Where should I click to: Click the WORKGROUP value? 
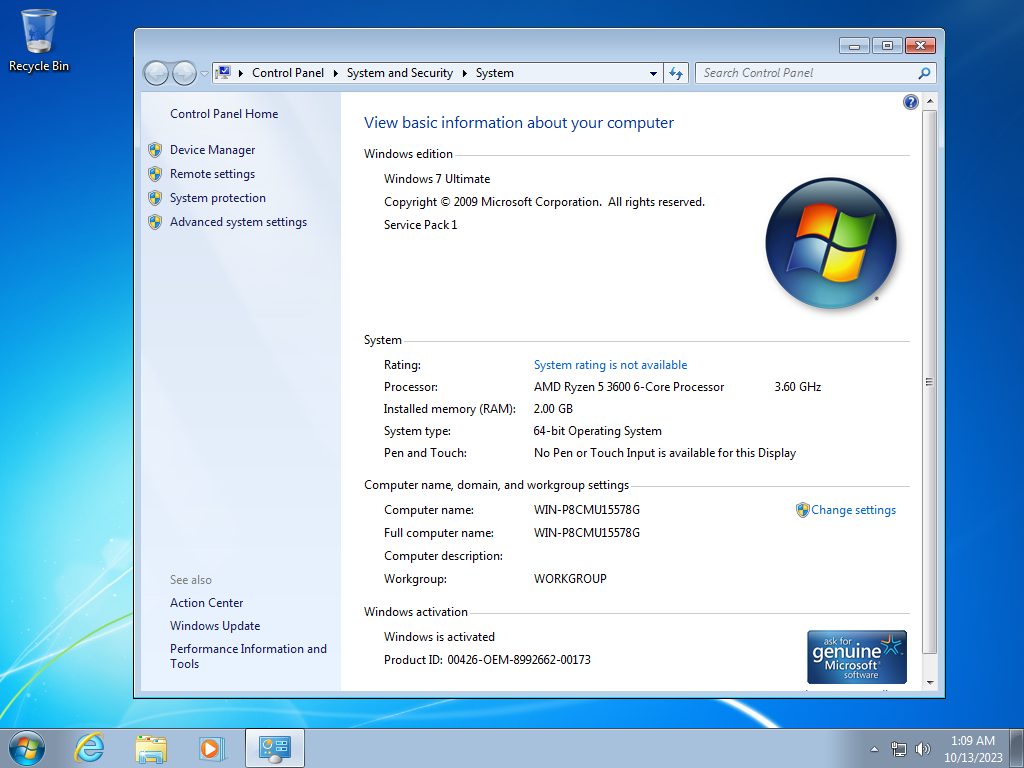570,579
